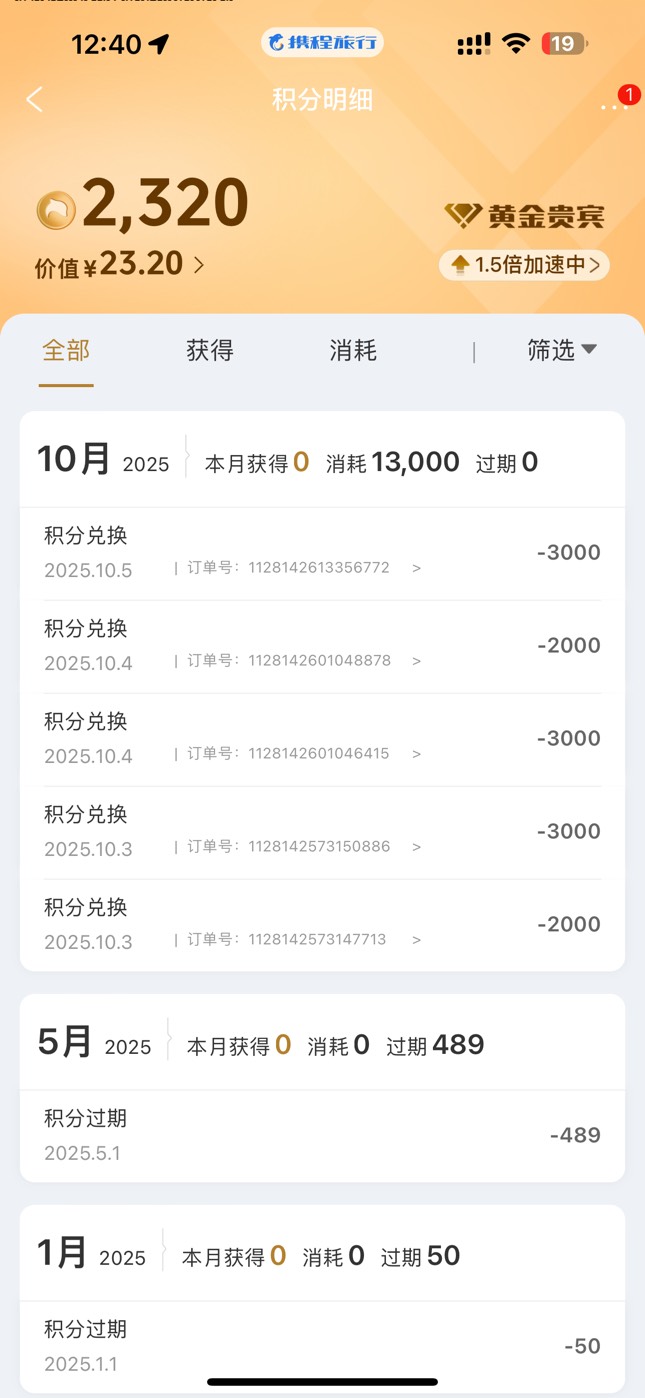645x1398 pixels.
Task: Tap the gold points coin icon
Action: tap(56, 209)
